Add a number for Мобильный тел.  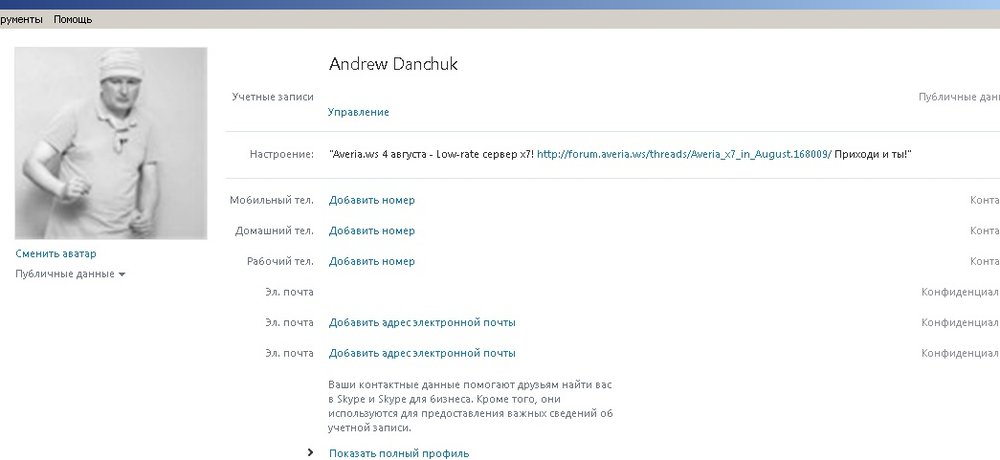pyautogui.click(x=371, y=200)
